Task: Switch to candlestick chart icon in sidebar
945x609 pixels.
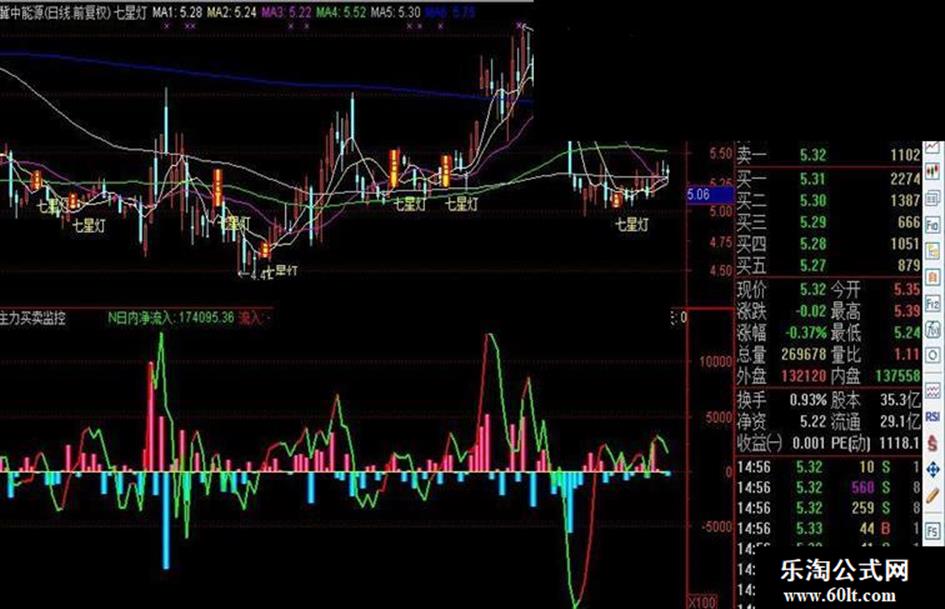Action: tap(932, 172)
